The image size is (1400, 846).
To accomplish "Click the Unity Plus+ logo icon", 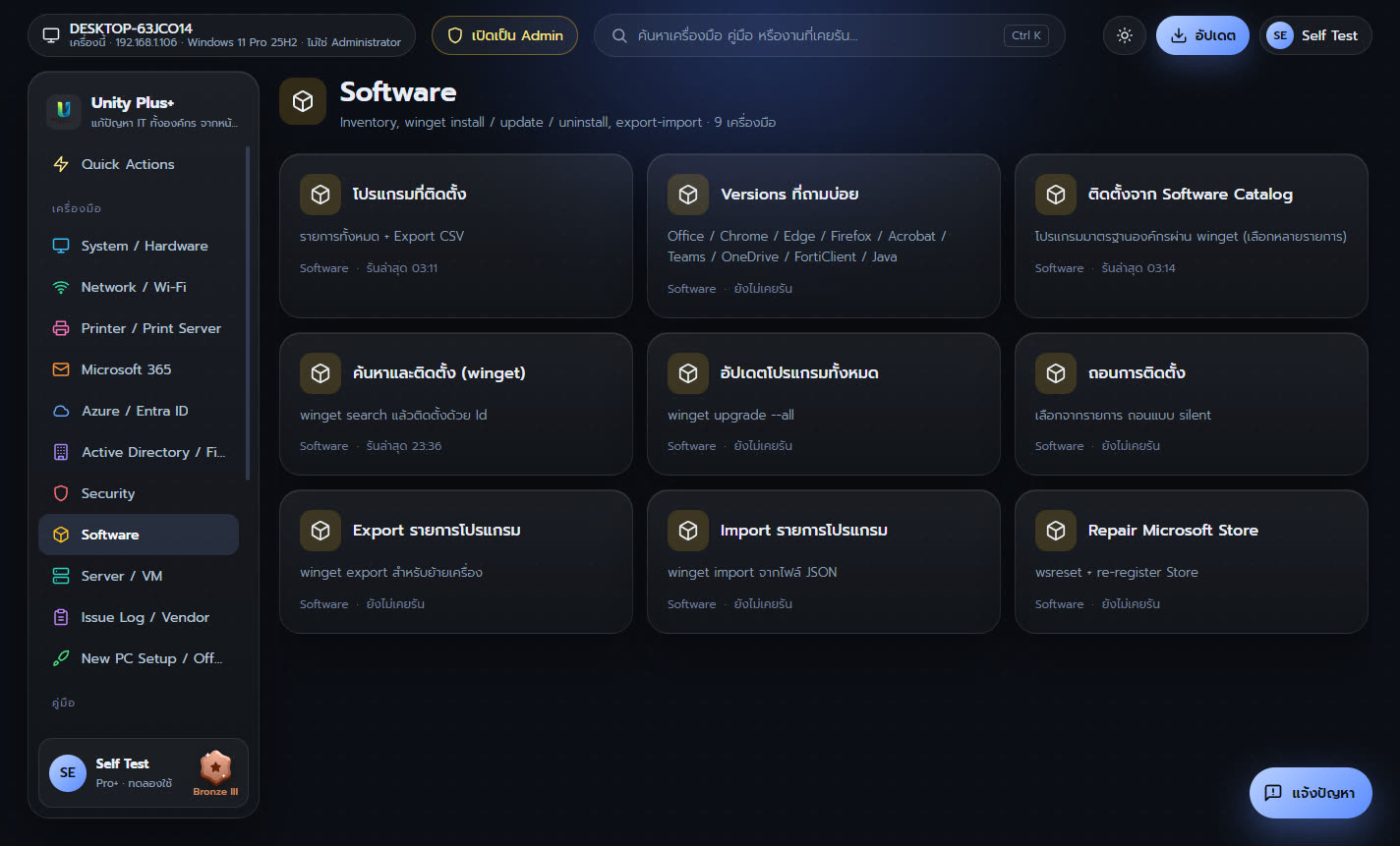I will point(64,111).
